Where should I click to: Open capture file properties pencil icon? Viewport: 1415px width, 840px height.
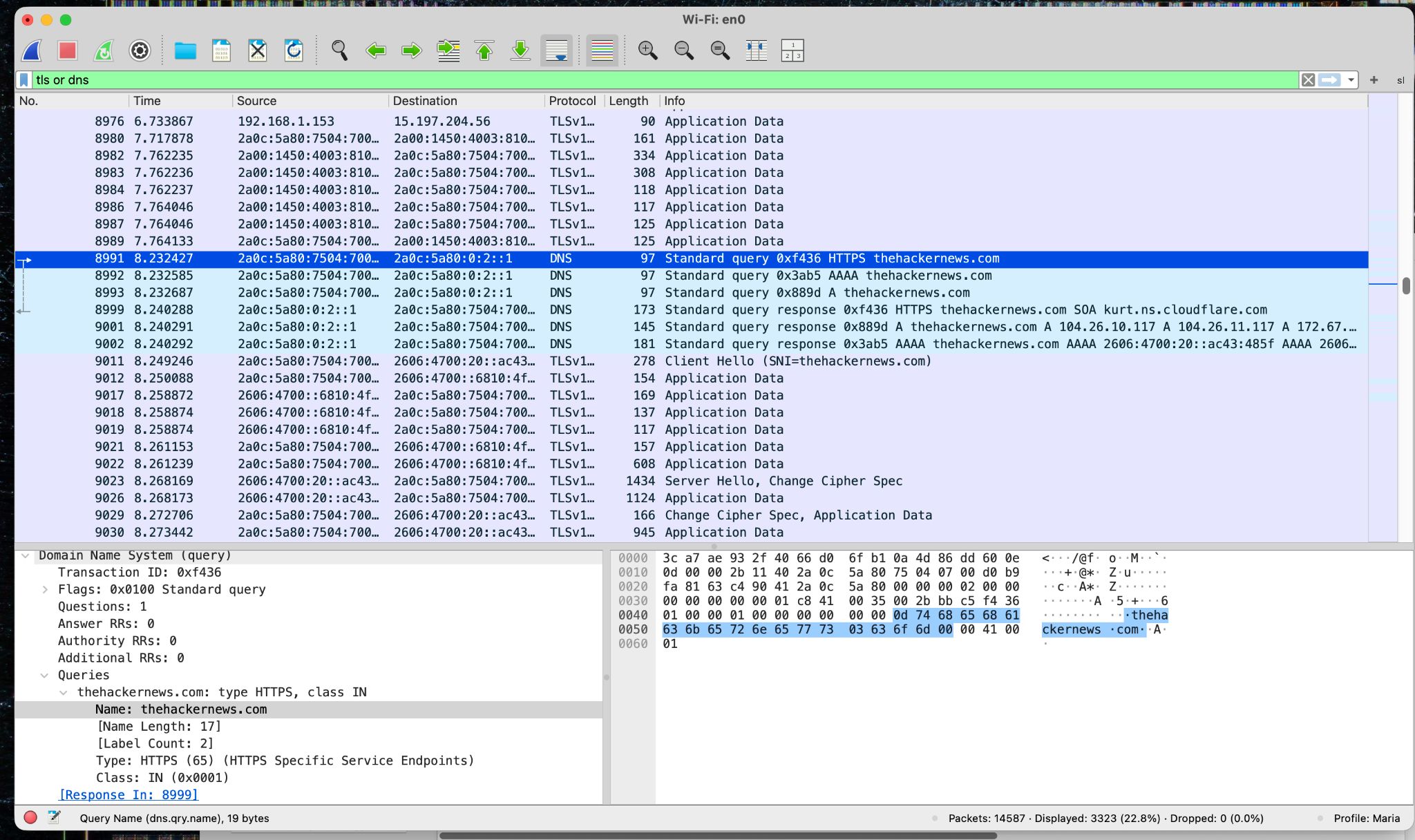pyautogui.click(x=54, y=818)
